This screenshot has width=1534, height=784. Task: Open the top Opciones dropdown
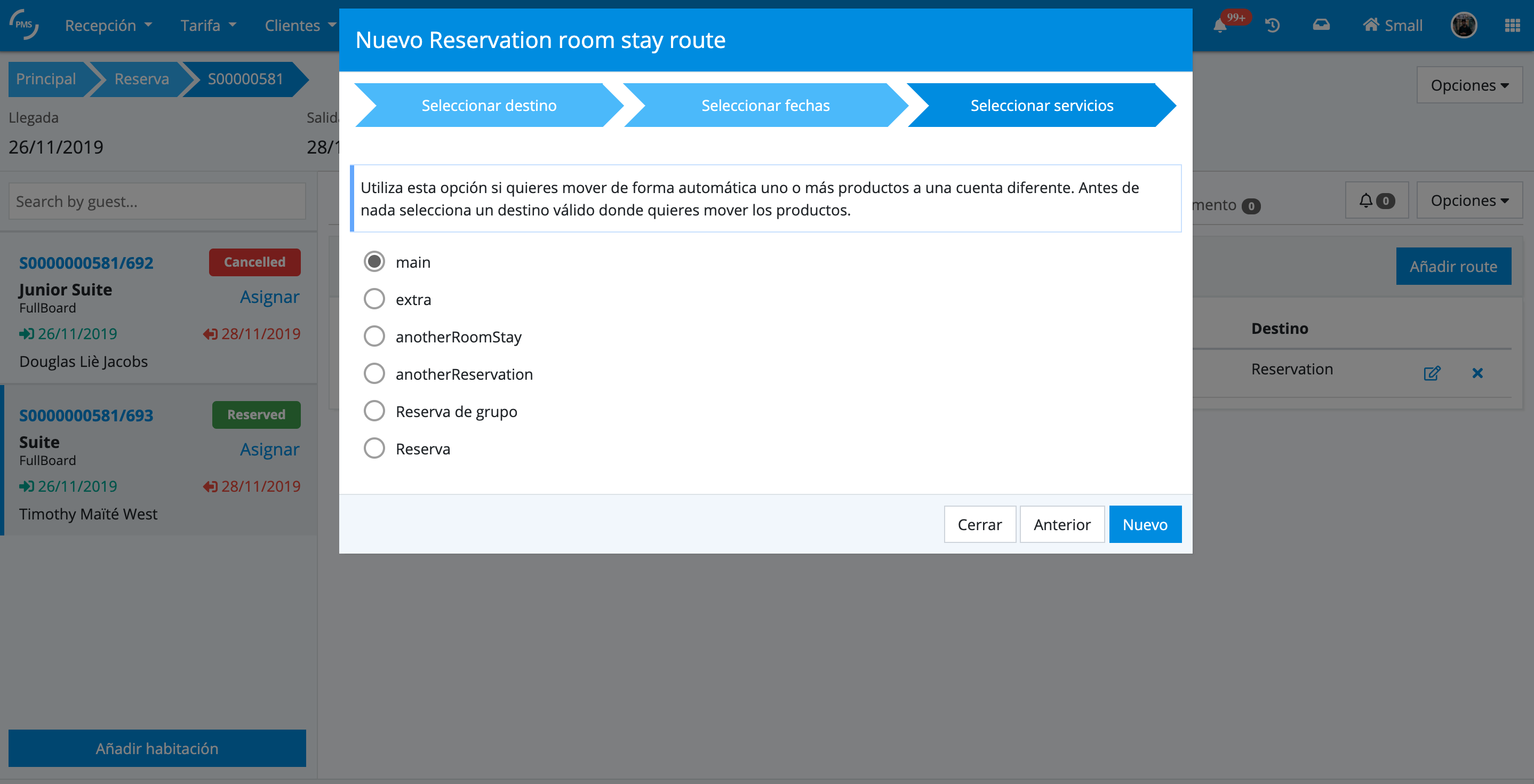[1469, 85]
